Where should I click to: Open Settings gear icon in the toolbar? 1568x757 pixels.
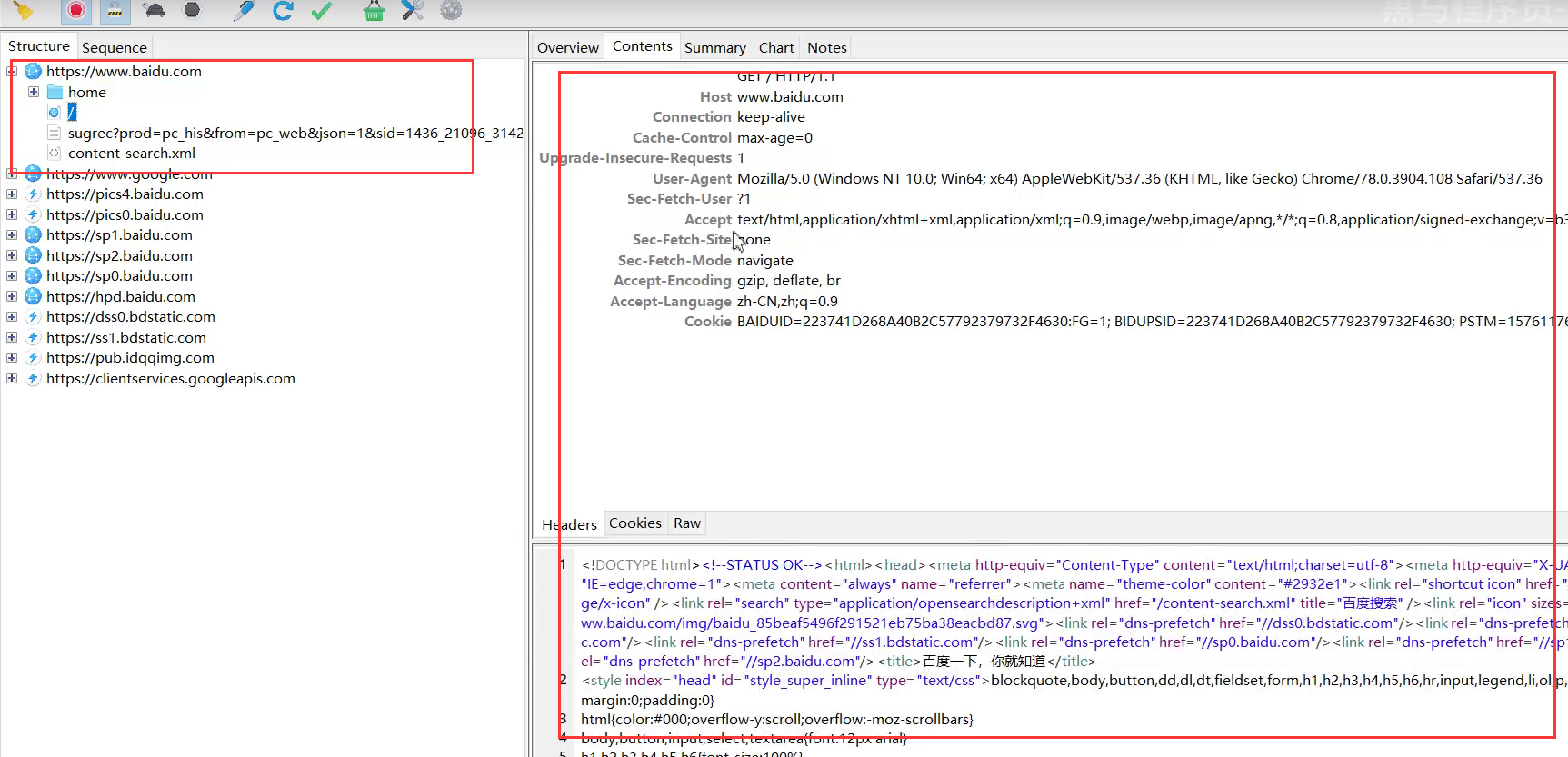click(451, 10)
